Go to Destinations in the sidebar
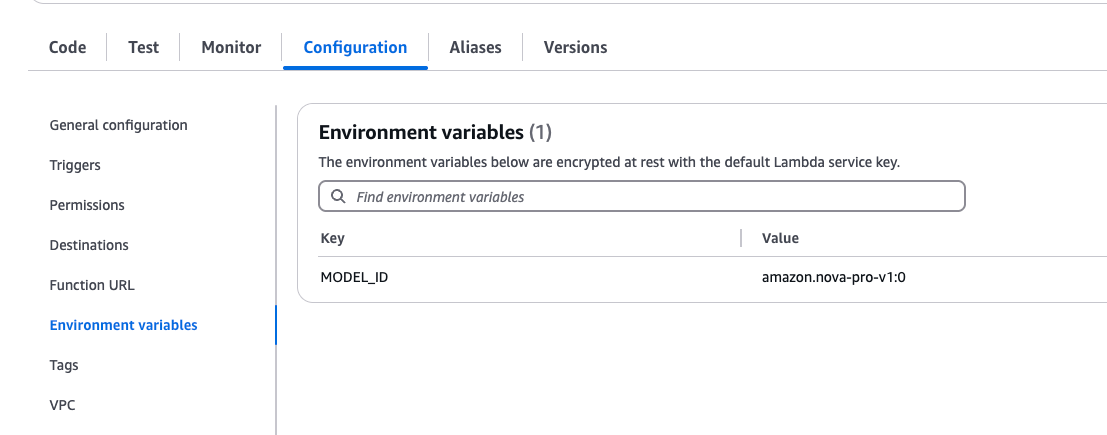This screenshot has height=435, width=1107. point(89,245)
